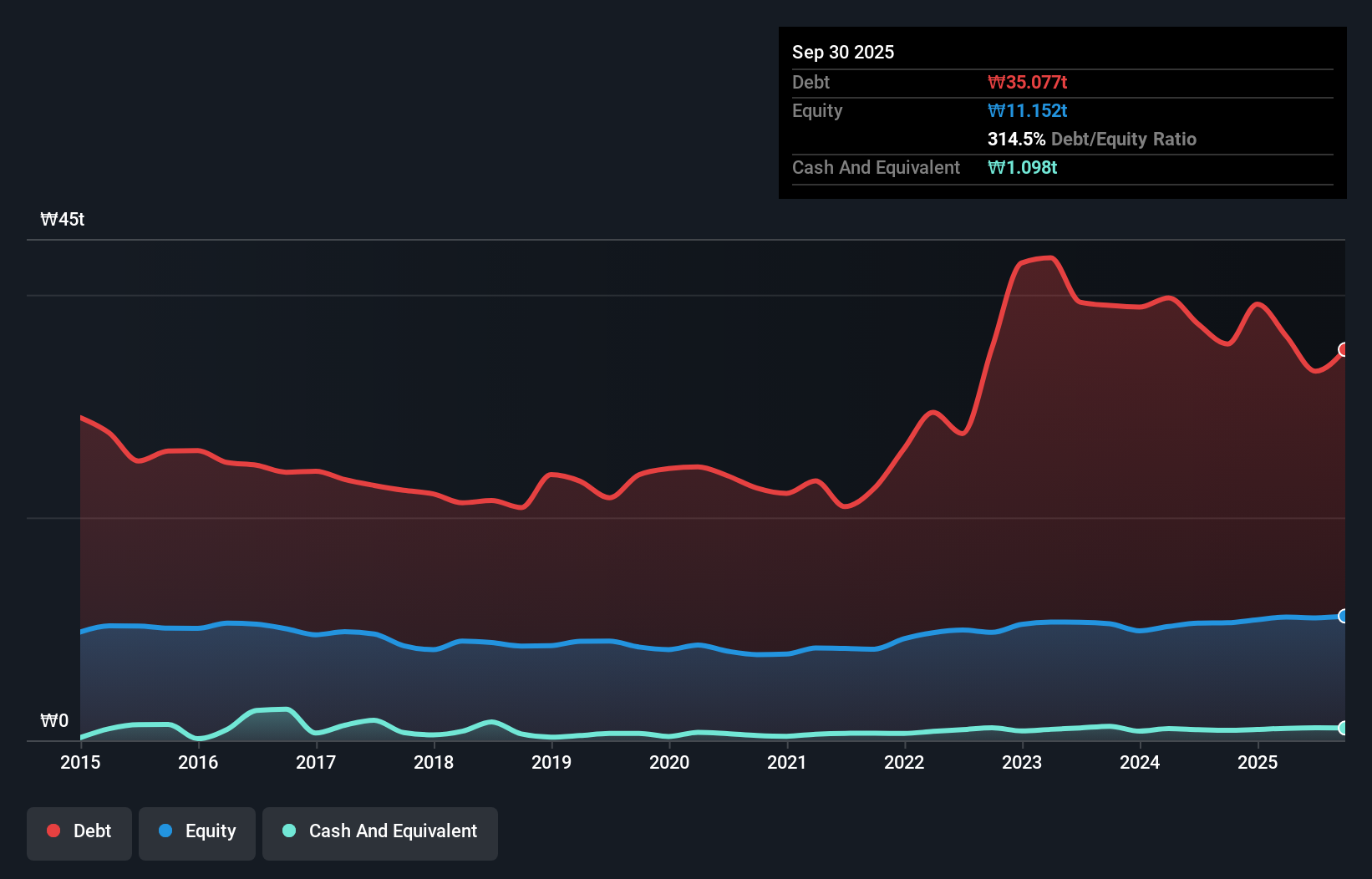Click the 2020 x-axis label
This screenshot has height=879, width=1372.
pos(669,762)
